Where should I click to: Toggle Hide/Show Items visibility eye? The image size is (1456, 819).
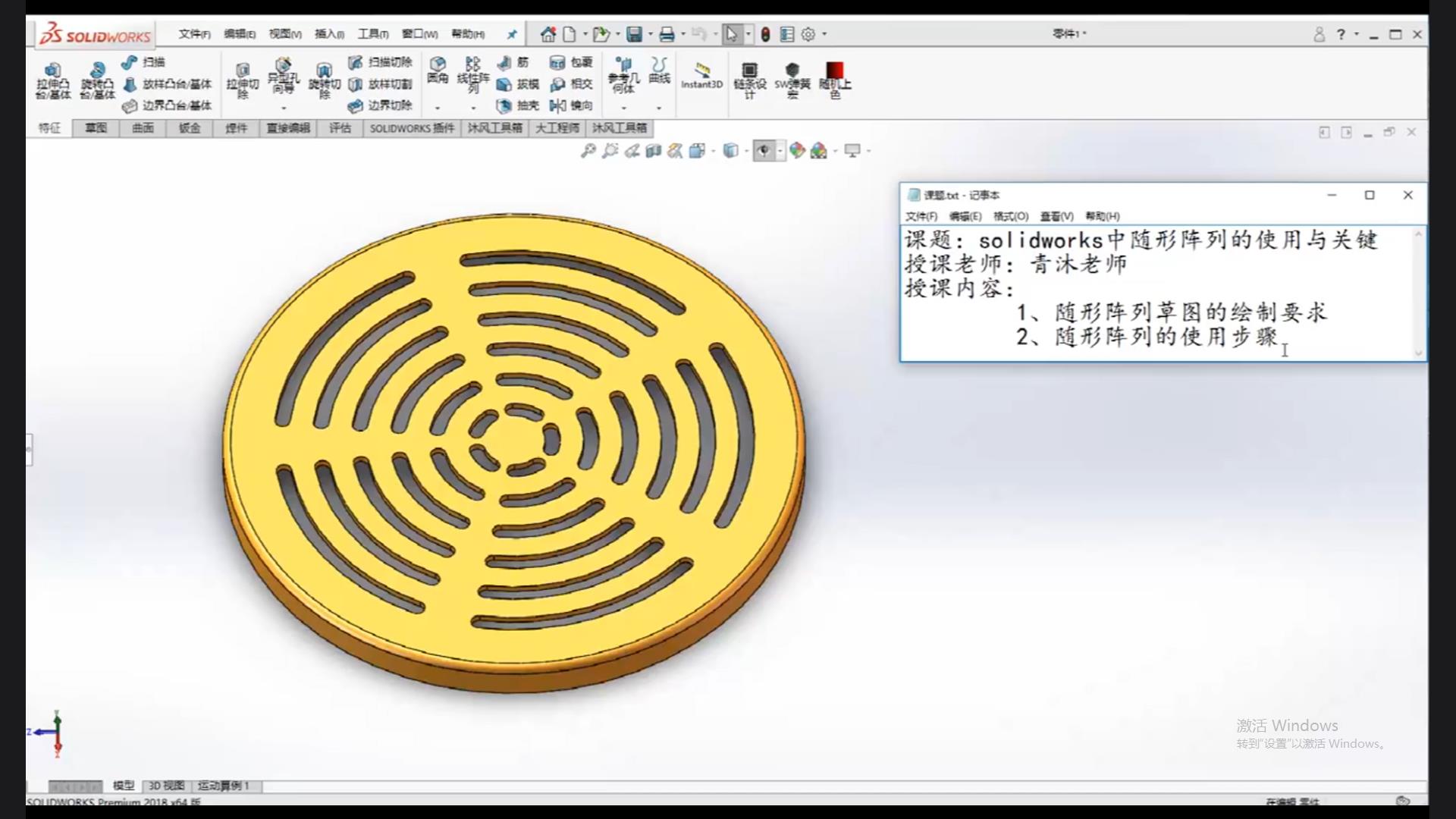764,151
